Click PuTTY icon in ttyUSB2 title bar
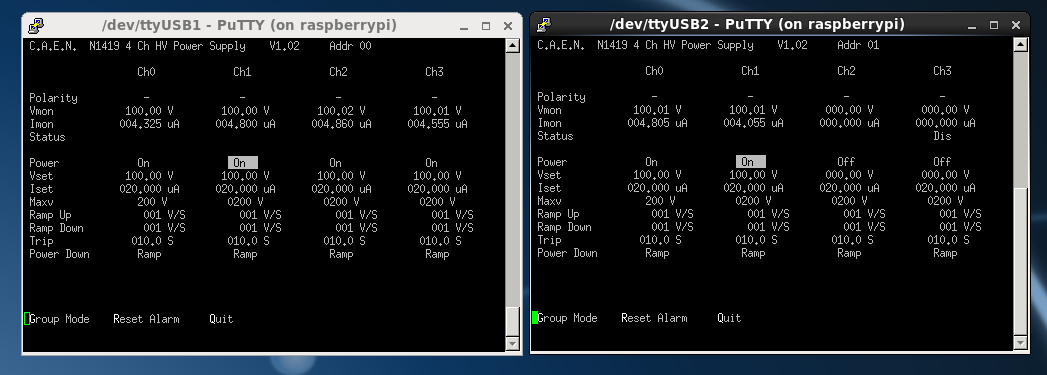Viewport: 1047px width, 375px height. point(545,25)
